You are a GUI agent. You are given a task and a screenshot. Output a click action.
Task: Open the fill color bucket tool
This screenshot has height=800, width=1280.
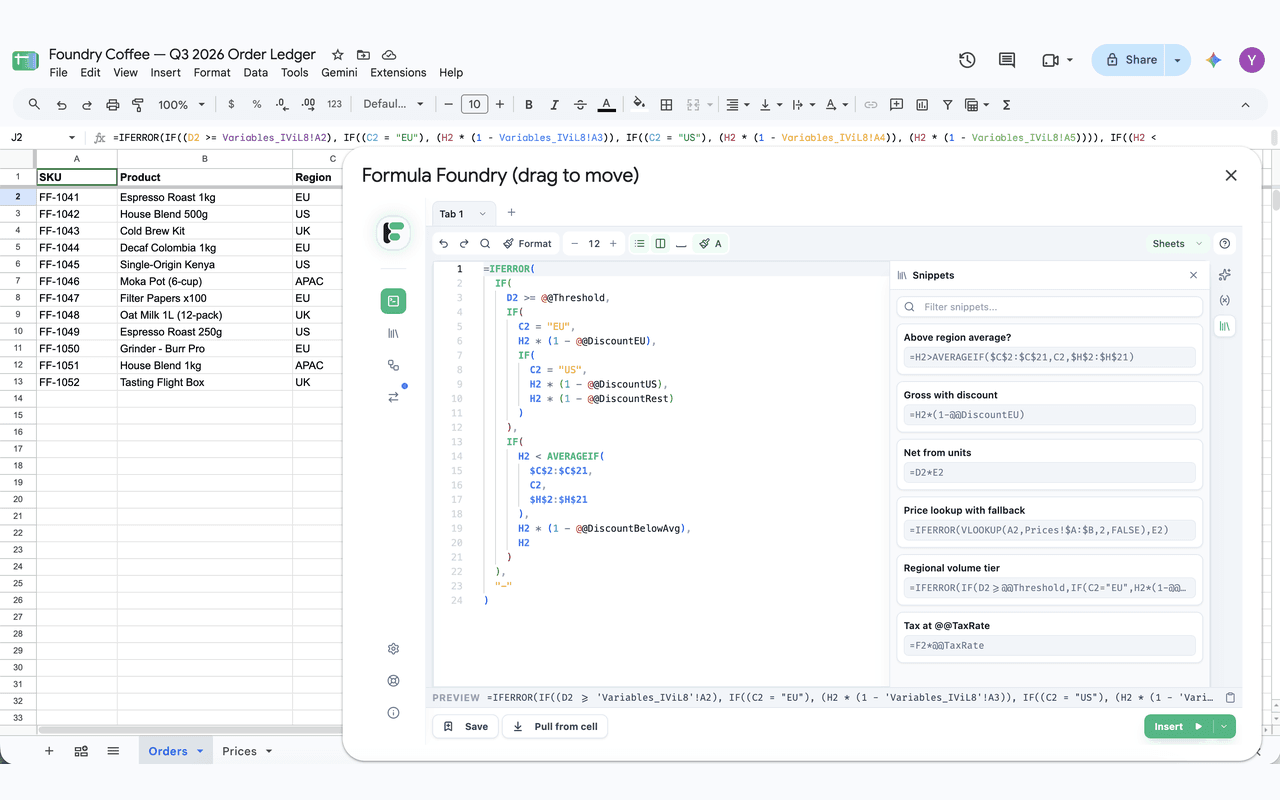[x=639, y=104]
